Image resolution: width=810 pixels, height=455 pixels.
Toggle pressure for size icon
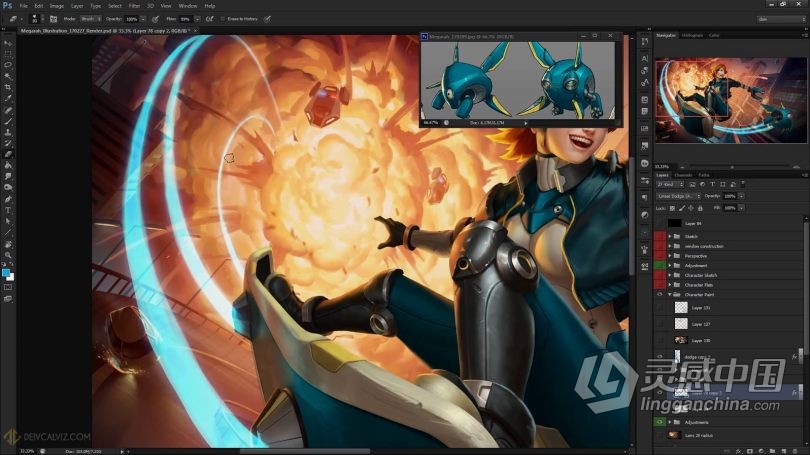[267, 19]
